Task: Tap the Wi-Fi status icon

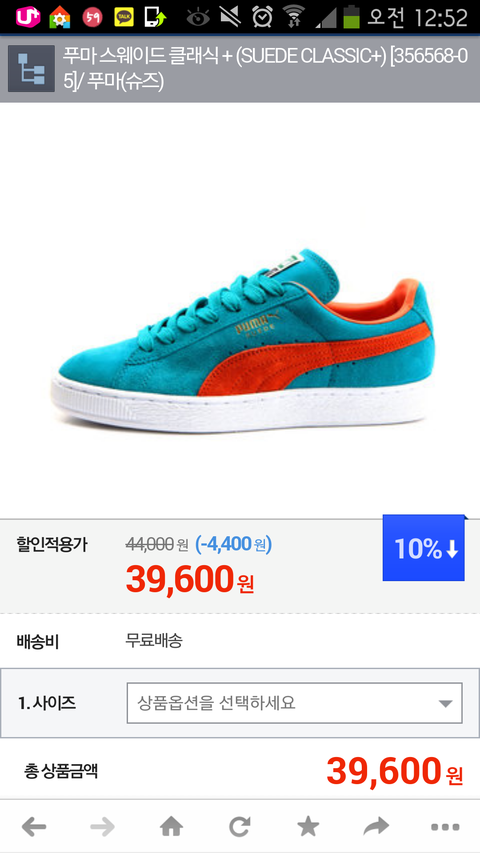Action: (294, 17)
